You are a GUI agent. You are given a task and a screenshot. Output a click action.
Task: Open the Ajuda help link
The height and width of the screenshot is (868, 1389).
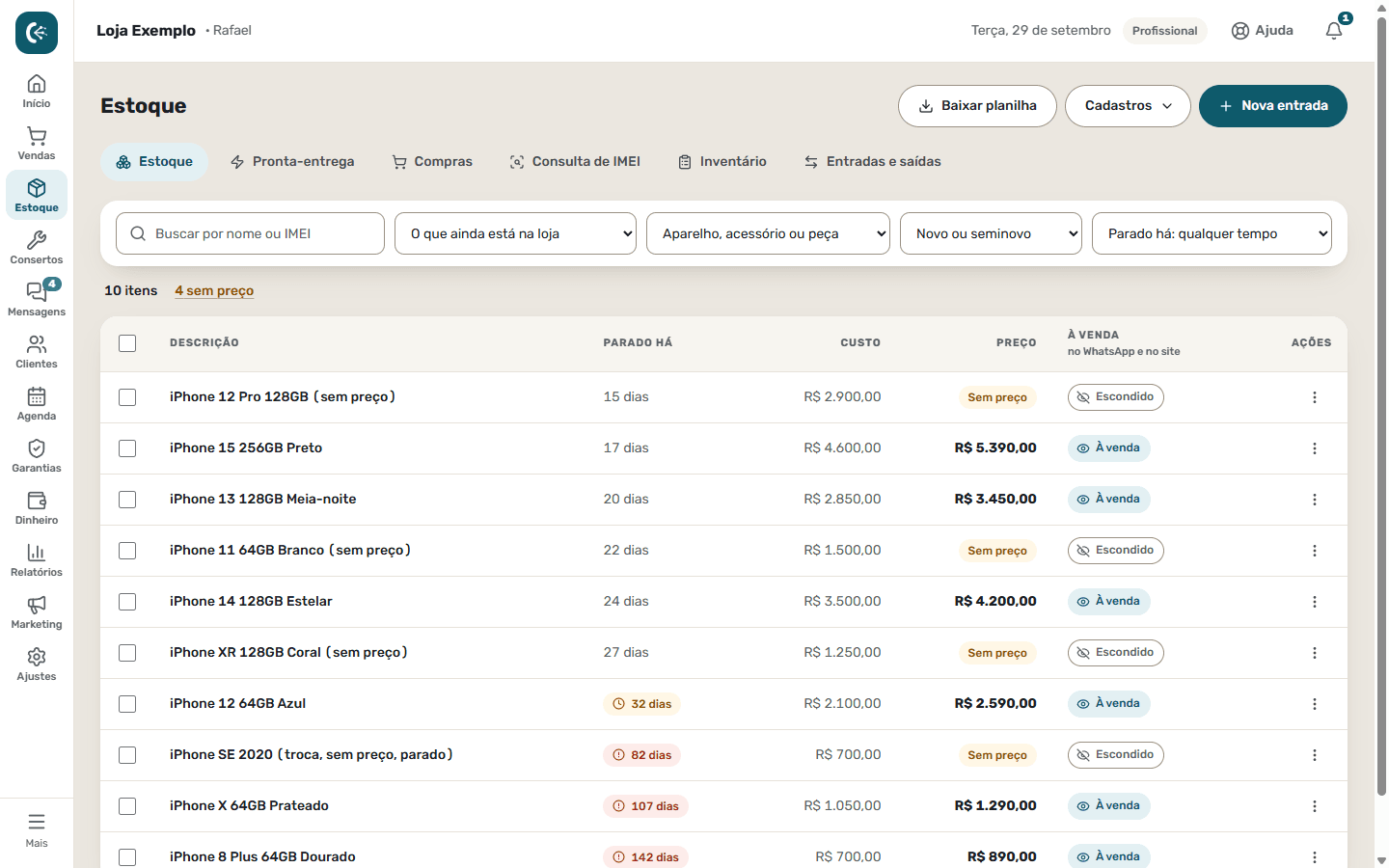pyautogui.click(x=1263, y=31)
